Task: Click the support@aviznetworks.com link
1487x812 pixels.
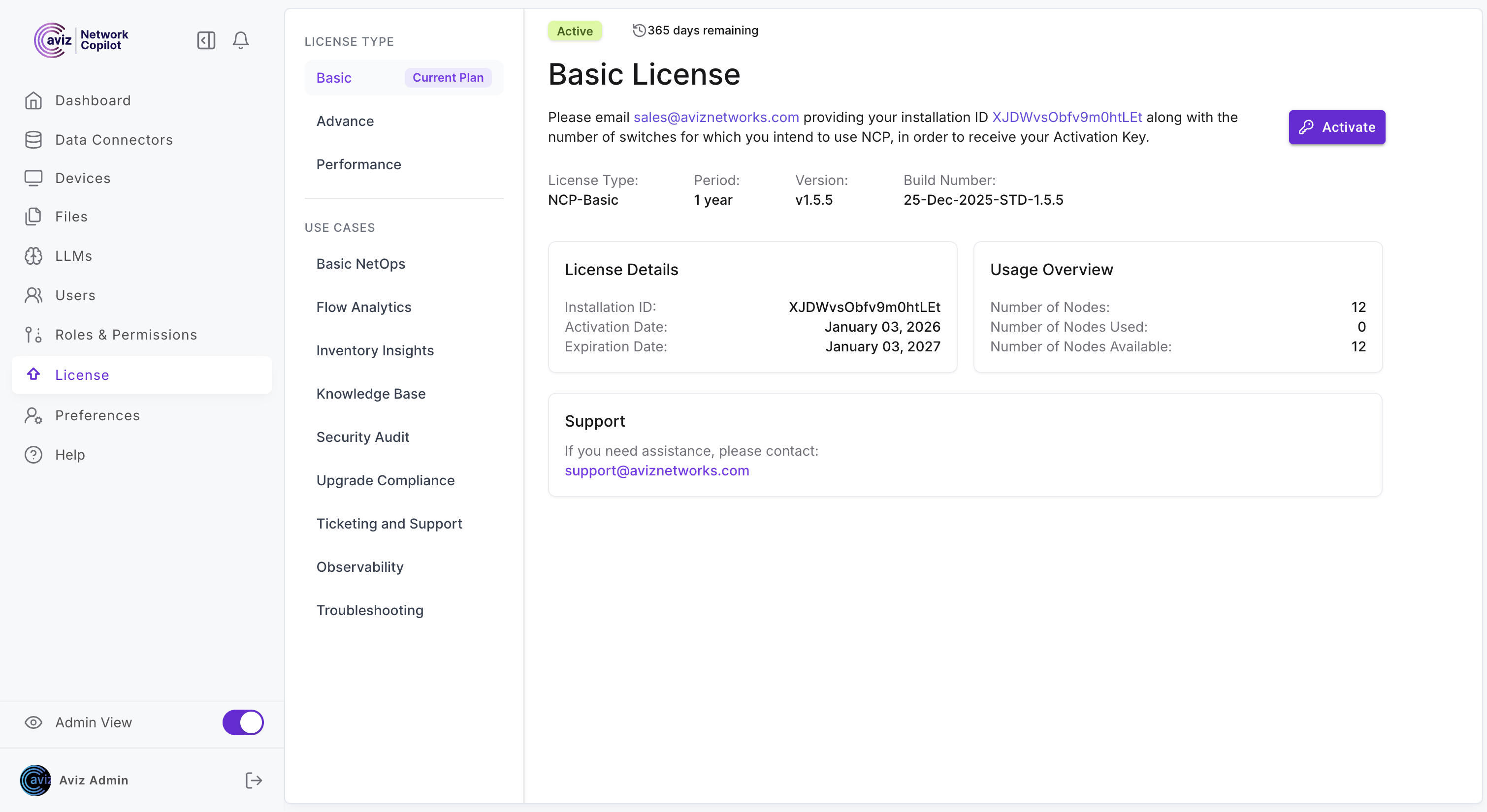Action: point(656,470)
